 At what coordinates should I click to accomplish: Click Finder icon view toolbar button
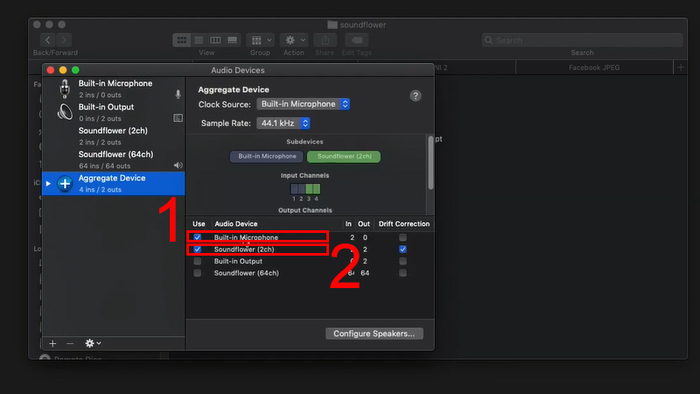182,40
